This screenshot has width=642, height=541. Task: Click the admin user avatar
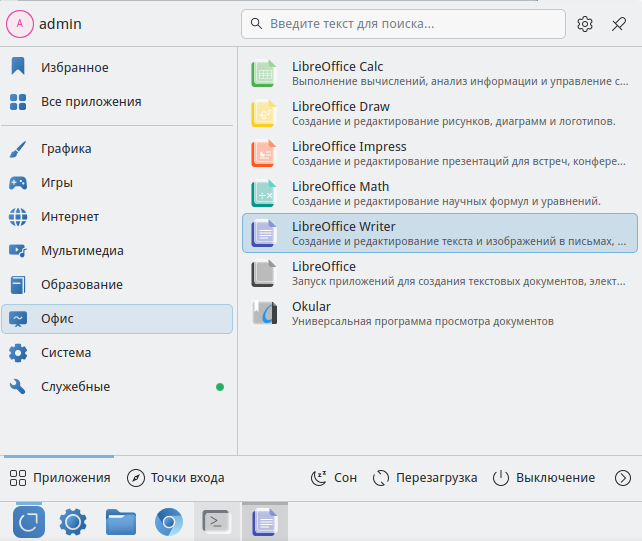point(20,24)
